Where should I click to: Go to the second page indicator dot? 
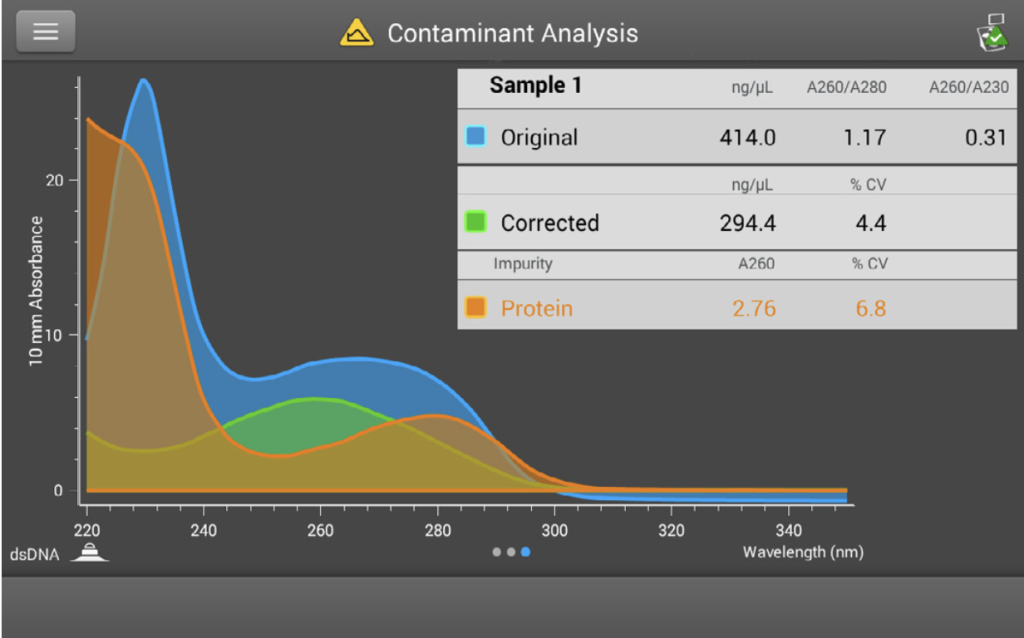click(x=511, y=552)
